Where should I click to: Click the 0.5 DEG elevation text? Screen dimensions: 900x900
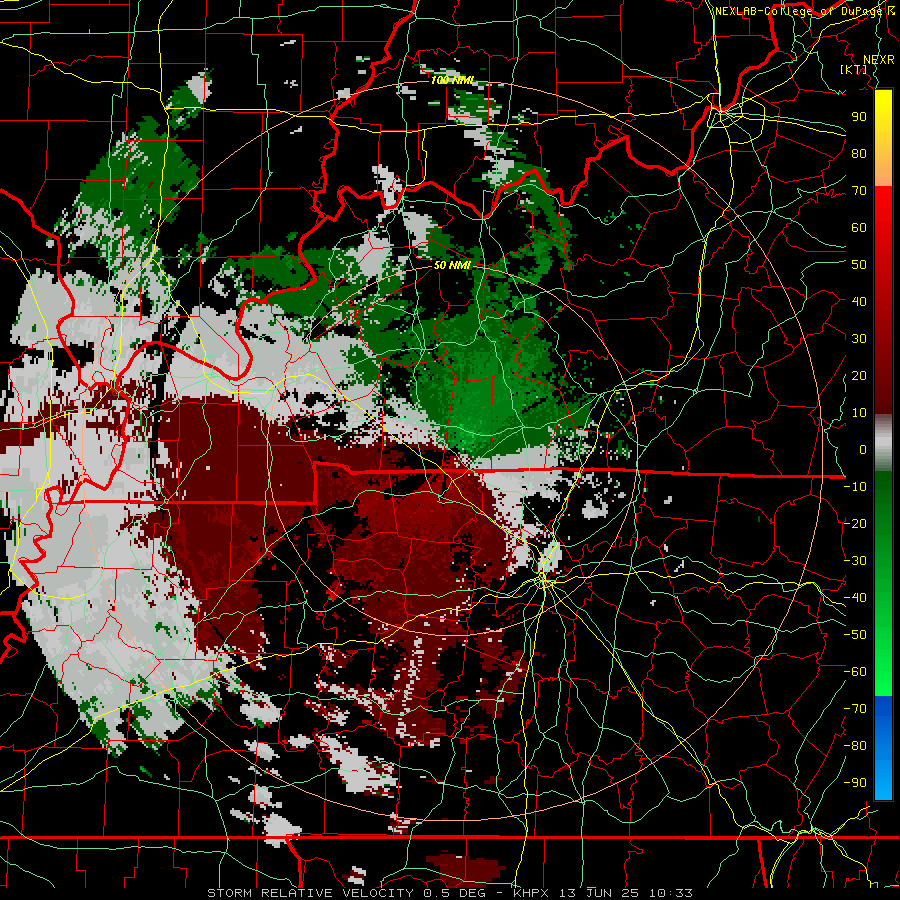click(x=455, y=893)
